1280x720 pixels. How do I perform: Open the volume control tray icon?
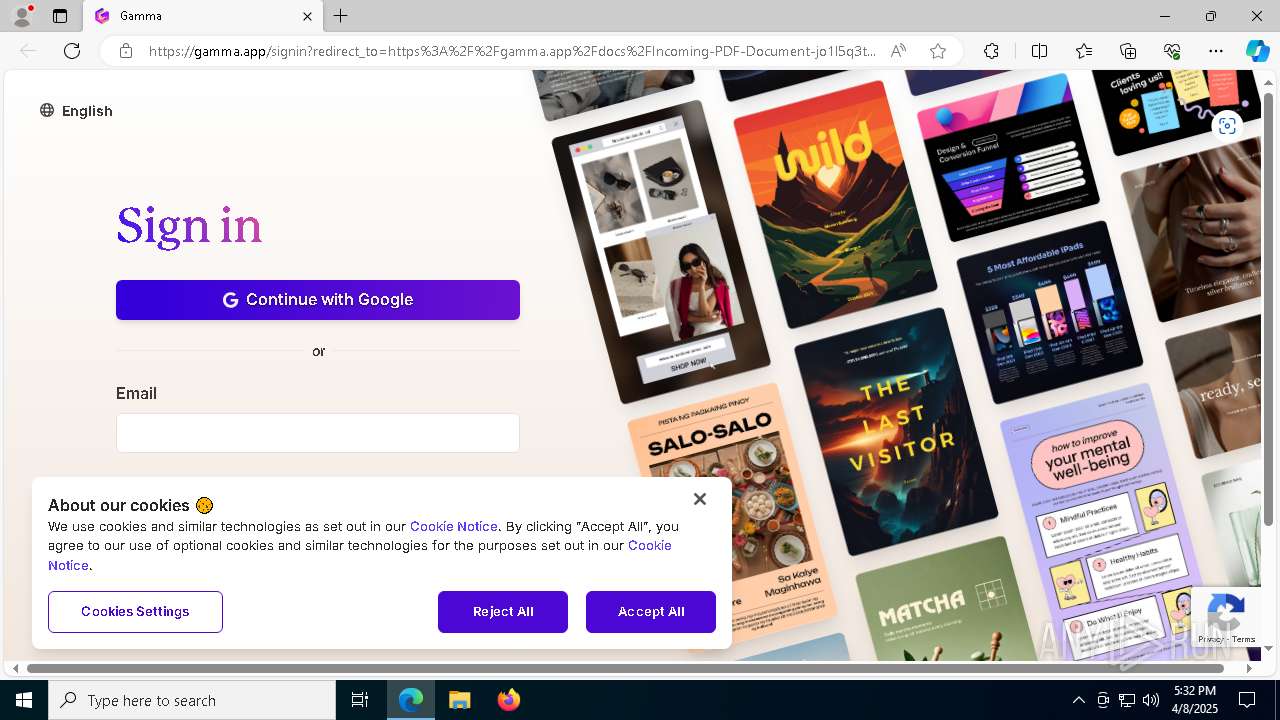1151,700
